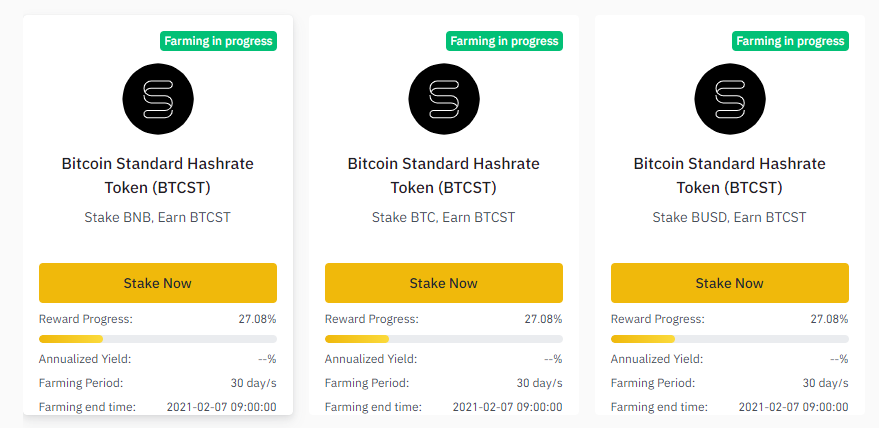Click the Farming in progress badge on BTC card
Viewport: 879px width, 428px height.
[x=504, y=41]
